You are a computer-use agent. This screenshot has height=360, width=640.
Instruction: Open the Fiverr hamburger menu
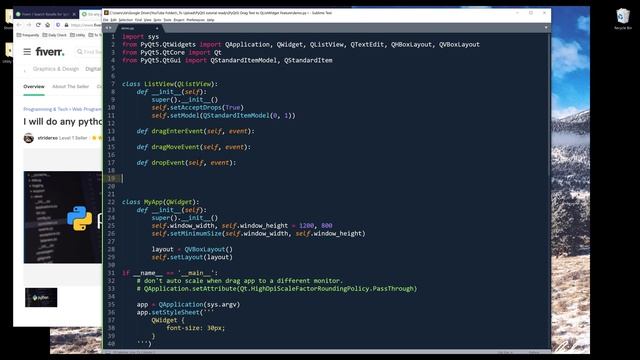27,52
